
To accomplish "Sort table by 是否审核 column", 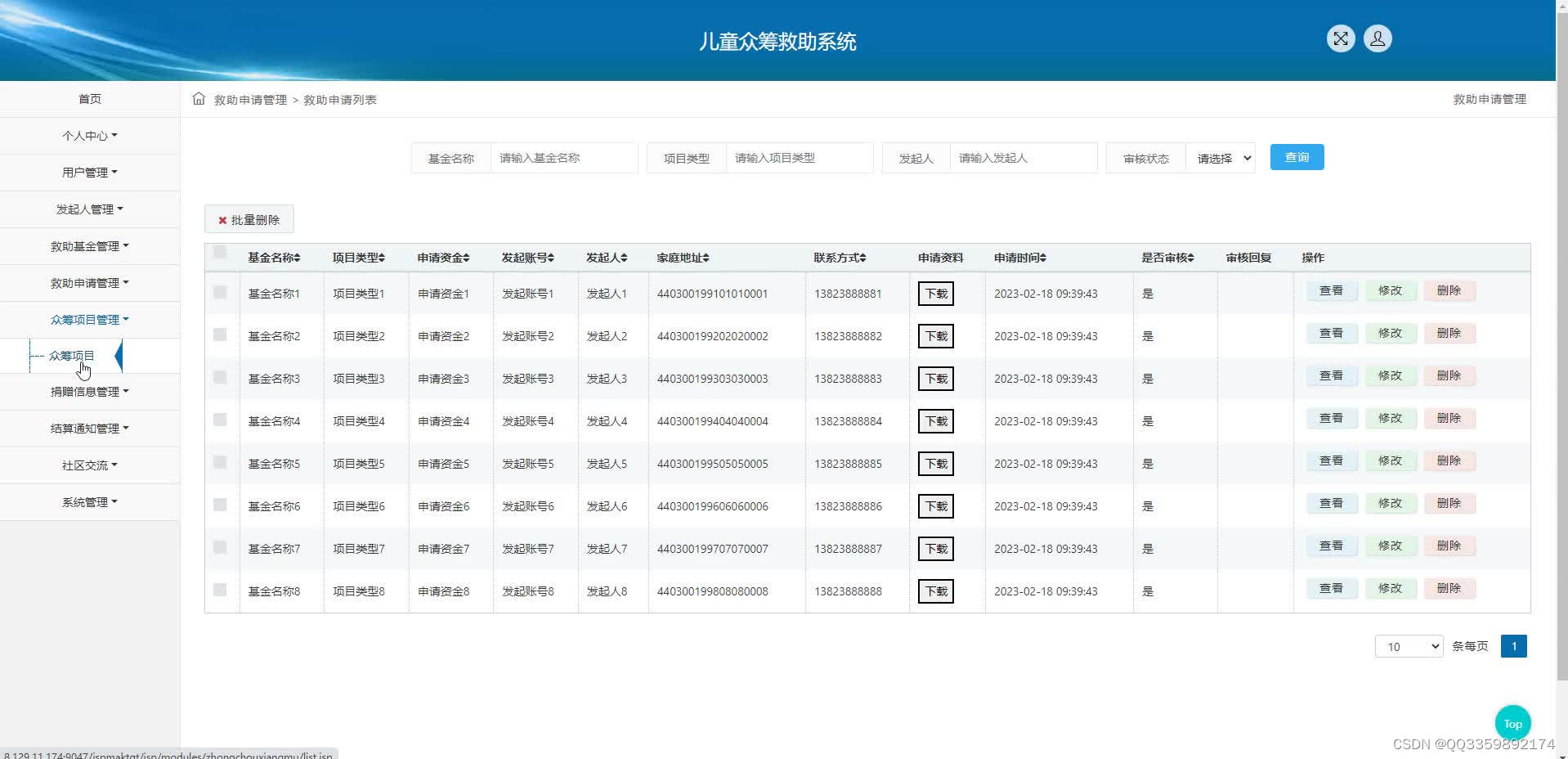I will (x=1167, y=258).
